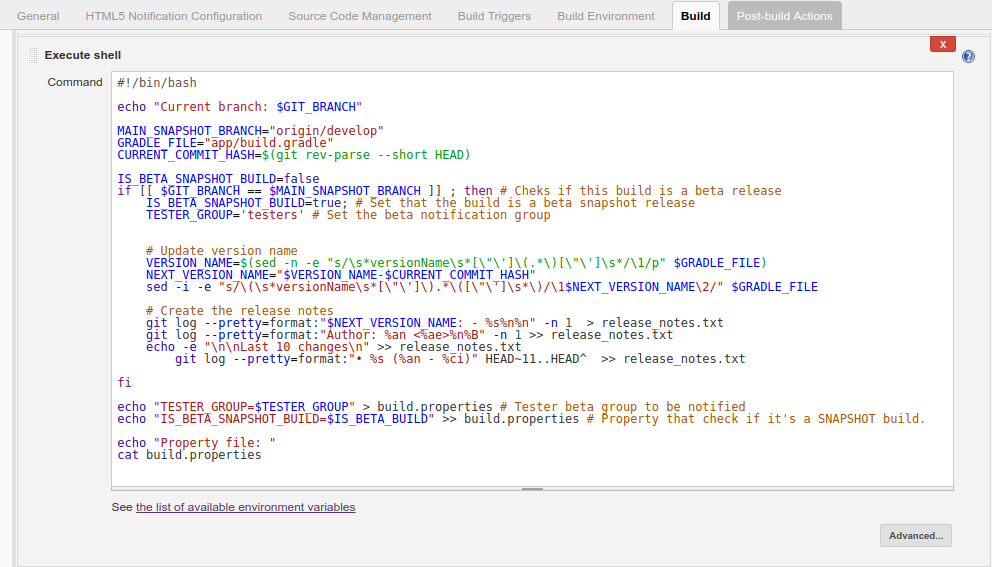Open the Build Triggers tab

tap(494, 16)
